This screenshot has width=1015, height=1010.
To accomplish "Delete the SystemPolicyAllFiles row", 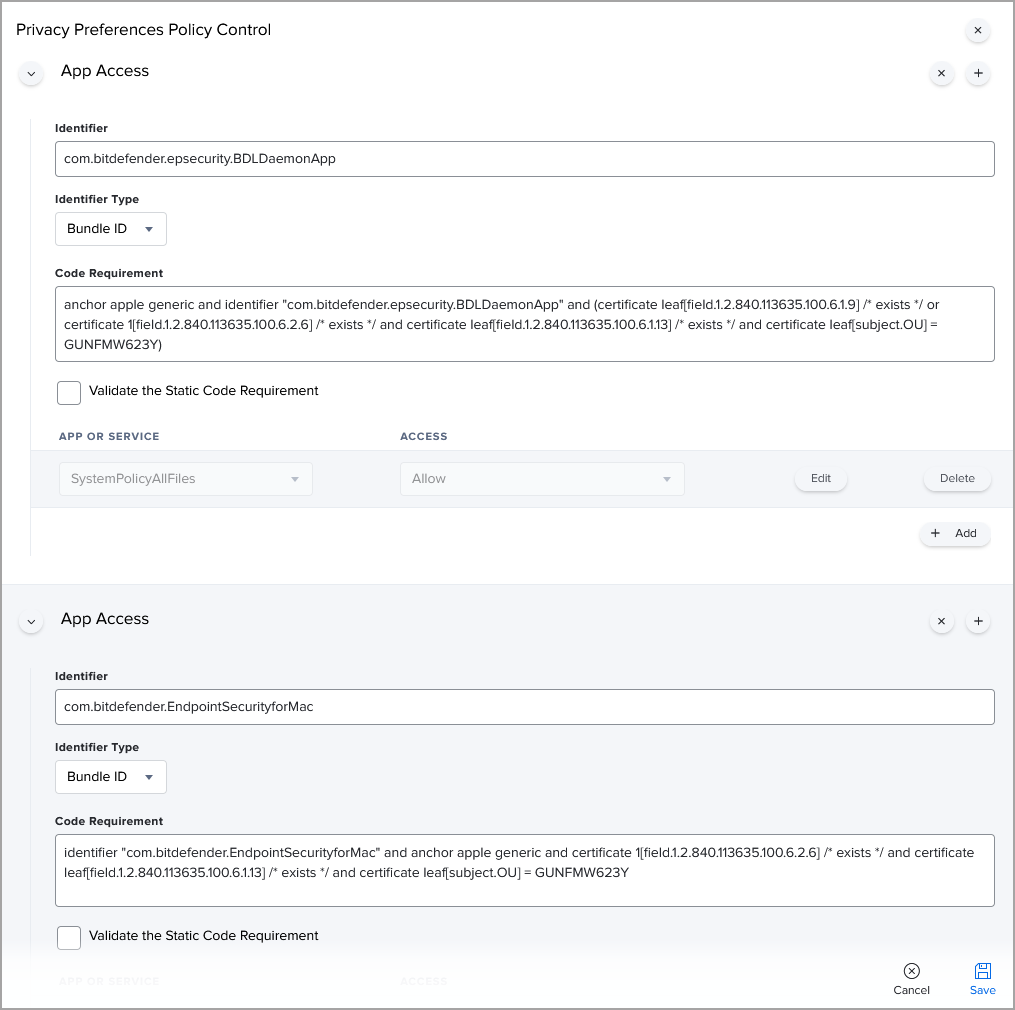I will click(956, 479).
